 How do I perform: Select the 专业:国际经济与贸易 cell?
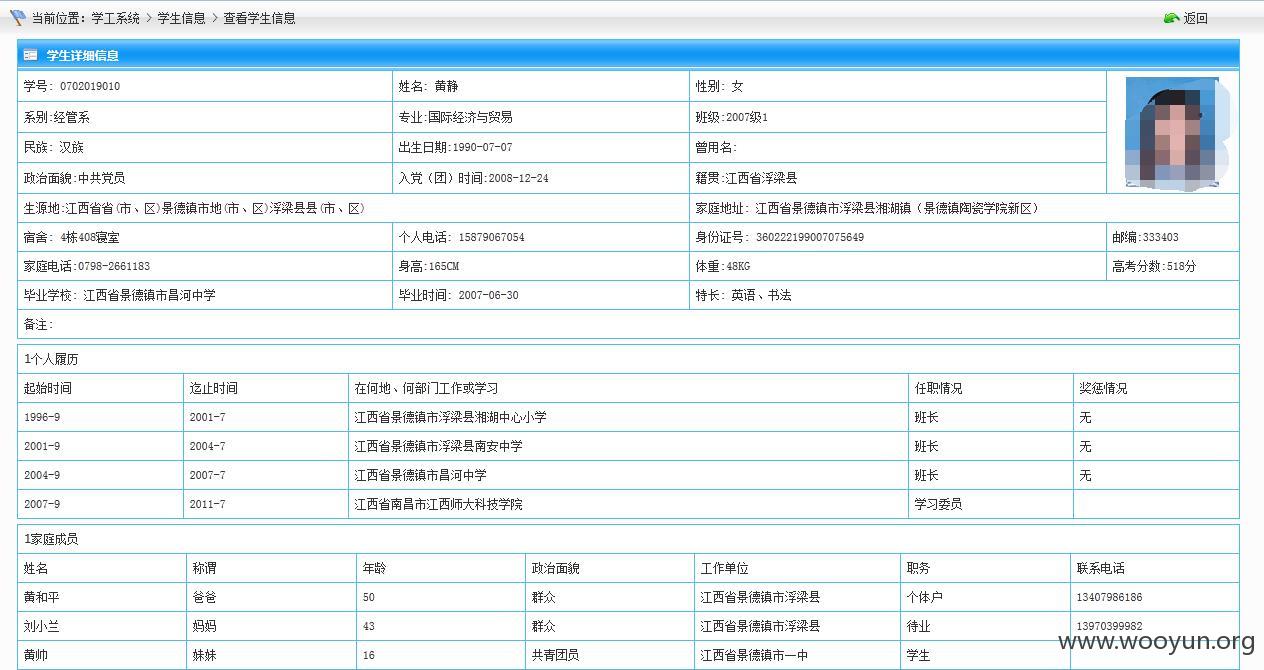(541, 117)
